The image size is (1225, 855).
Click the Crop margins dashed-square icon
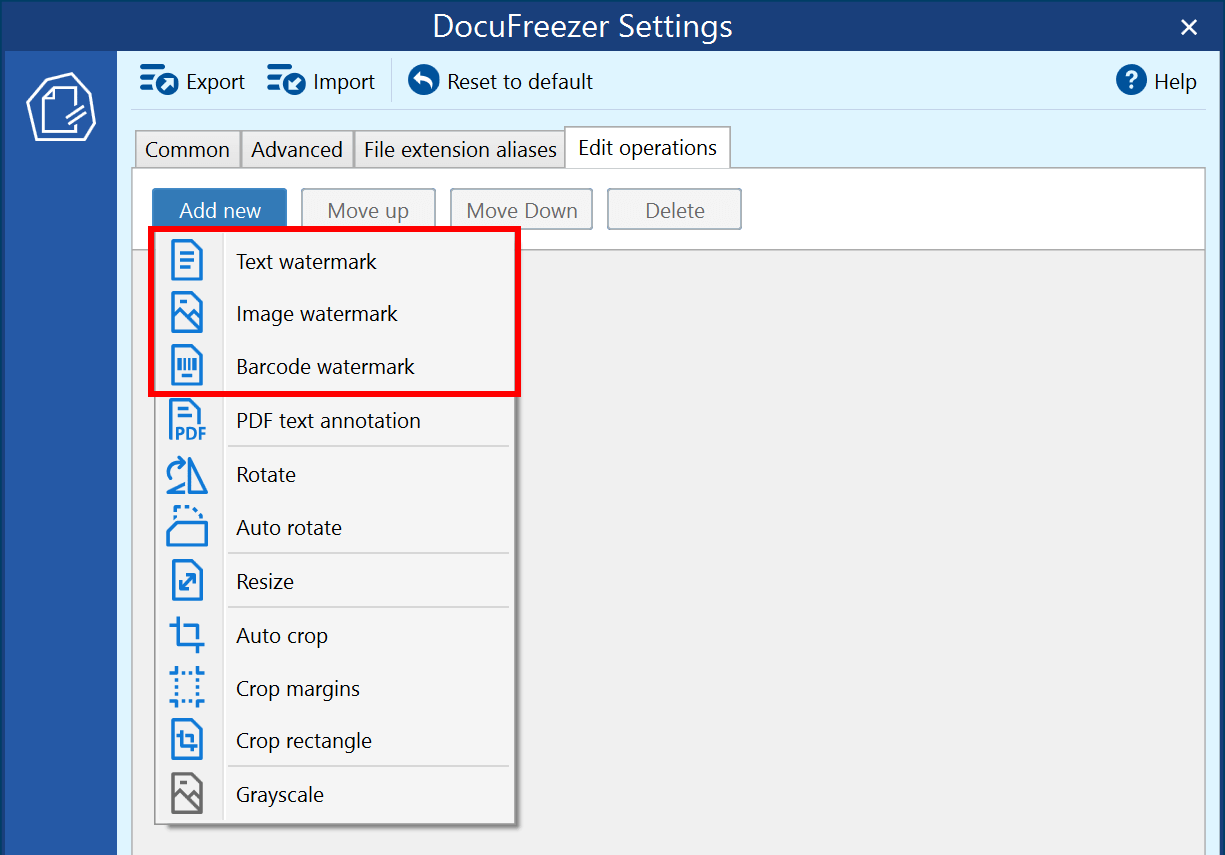(x=187, y=688)
